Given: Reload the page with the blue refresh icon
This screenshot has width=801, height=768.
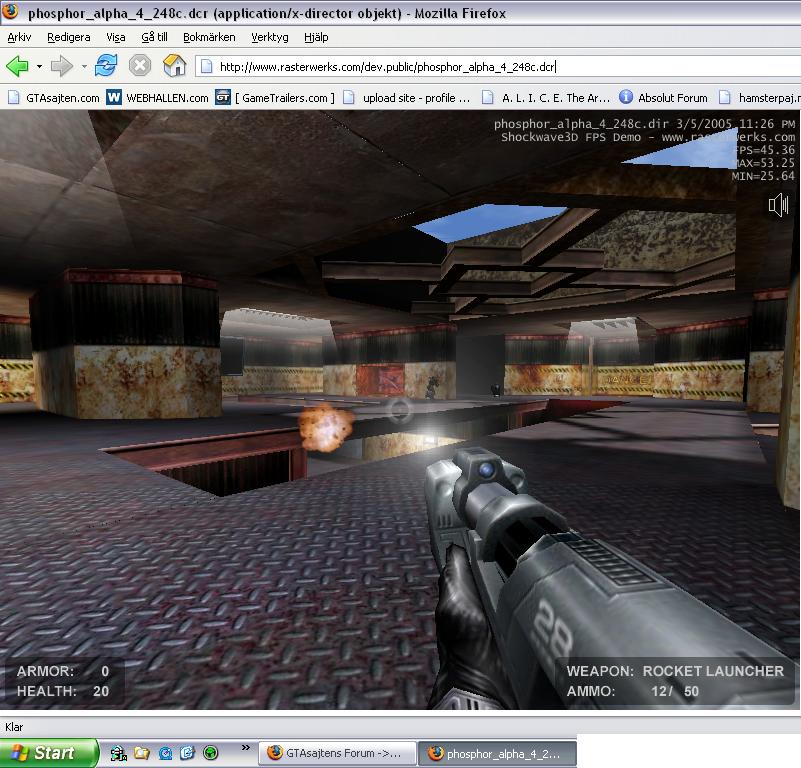Looking at the screenshot, I should pyautogui.click(x=106, y=66).
